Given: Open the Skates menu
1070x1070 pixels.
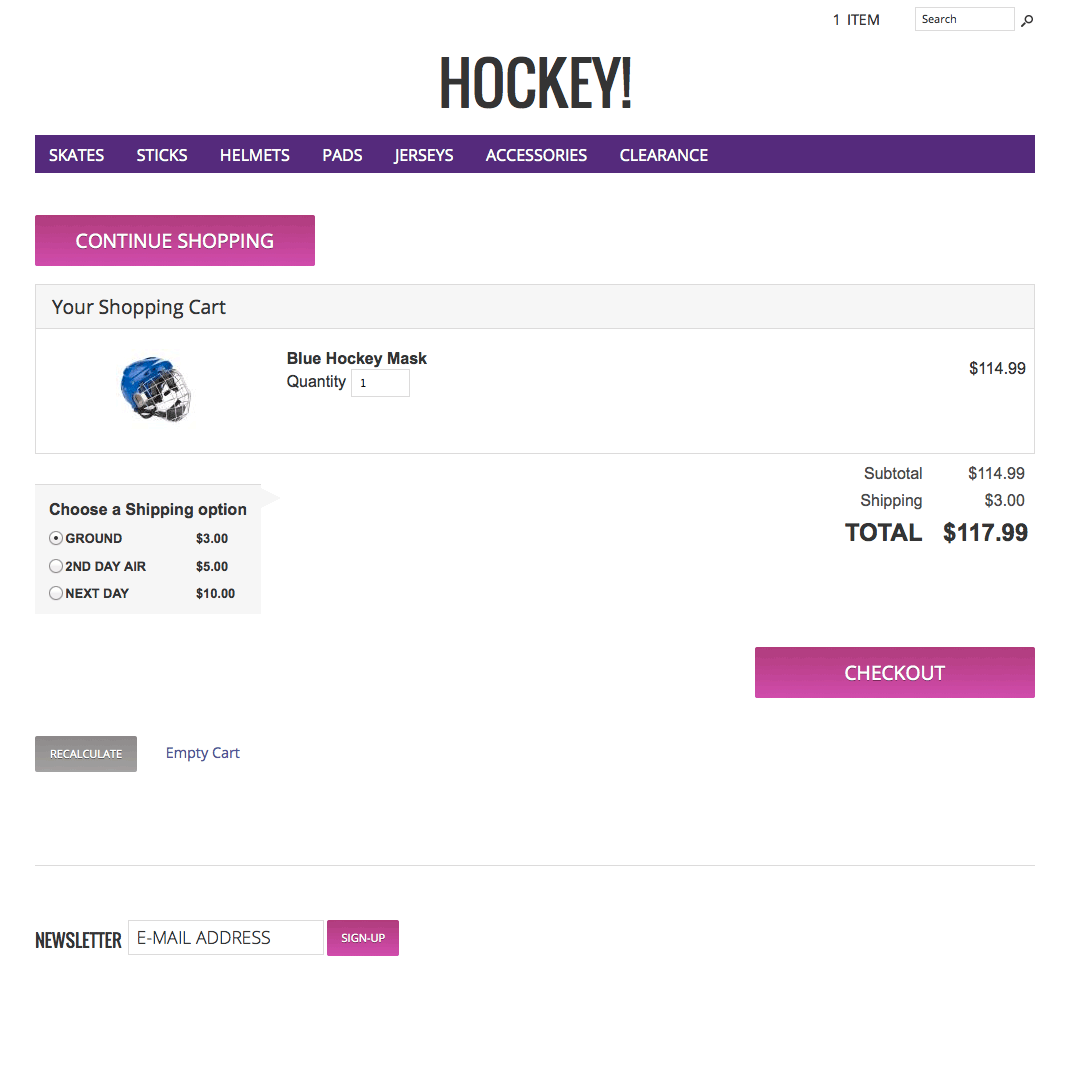Looking at the screenshot, I should (77, 155).
